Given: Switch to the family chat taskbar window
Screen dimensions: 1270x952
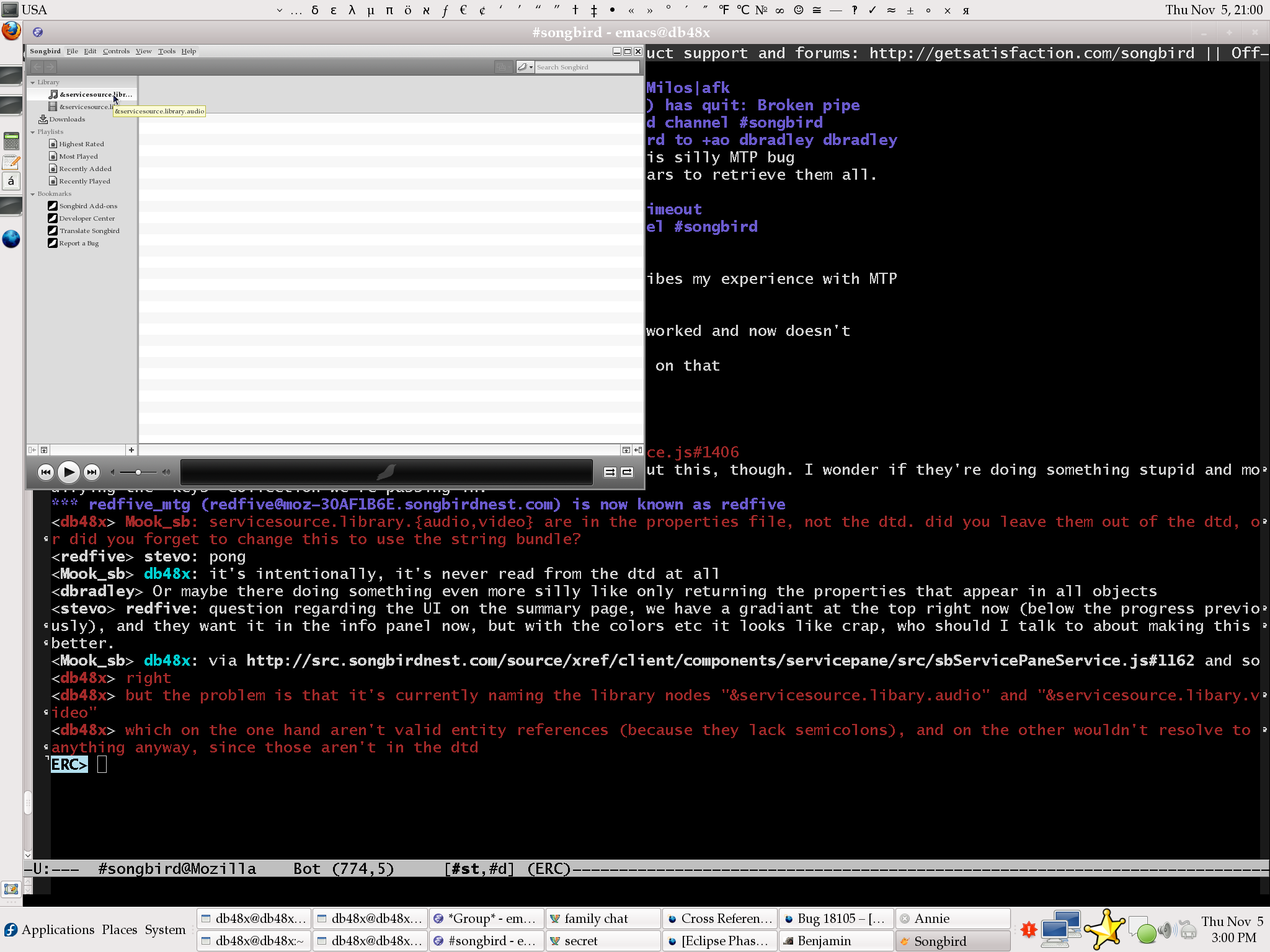Looking at the screenshot, I should click(603, 919).
